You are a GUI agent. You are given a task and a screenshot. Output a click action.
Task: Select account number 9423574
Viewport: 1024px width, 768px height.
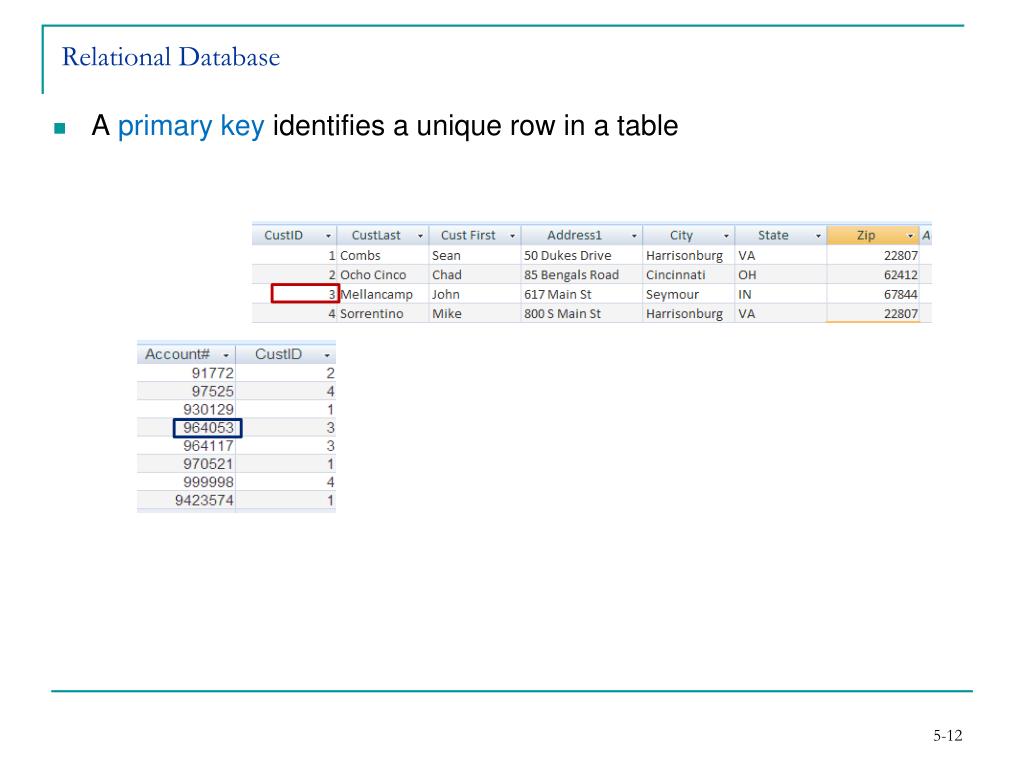tap(186, 500)
